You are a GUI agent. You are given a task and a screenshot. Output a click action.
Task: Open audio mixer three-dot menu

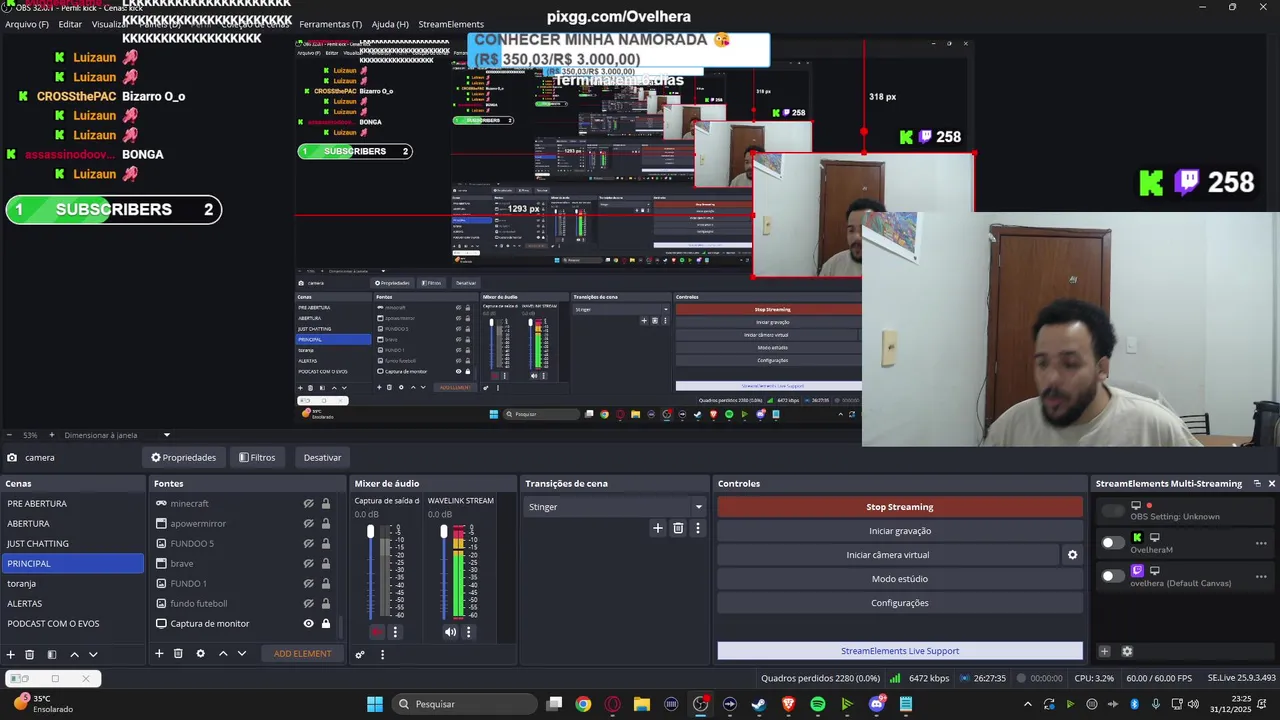tap(382, 654)
